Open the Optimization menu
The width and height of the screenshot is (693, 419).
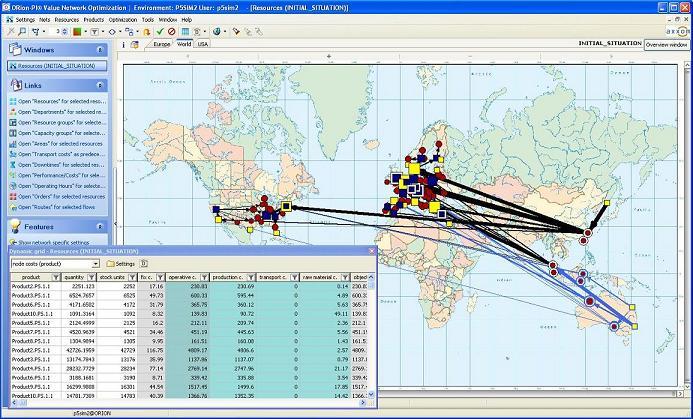coord(123,20)
